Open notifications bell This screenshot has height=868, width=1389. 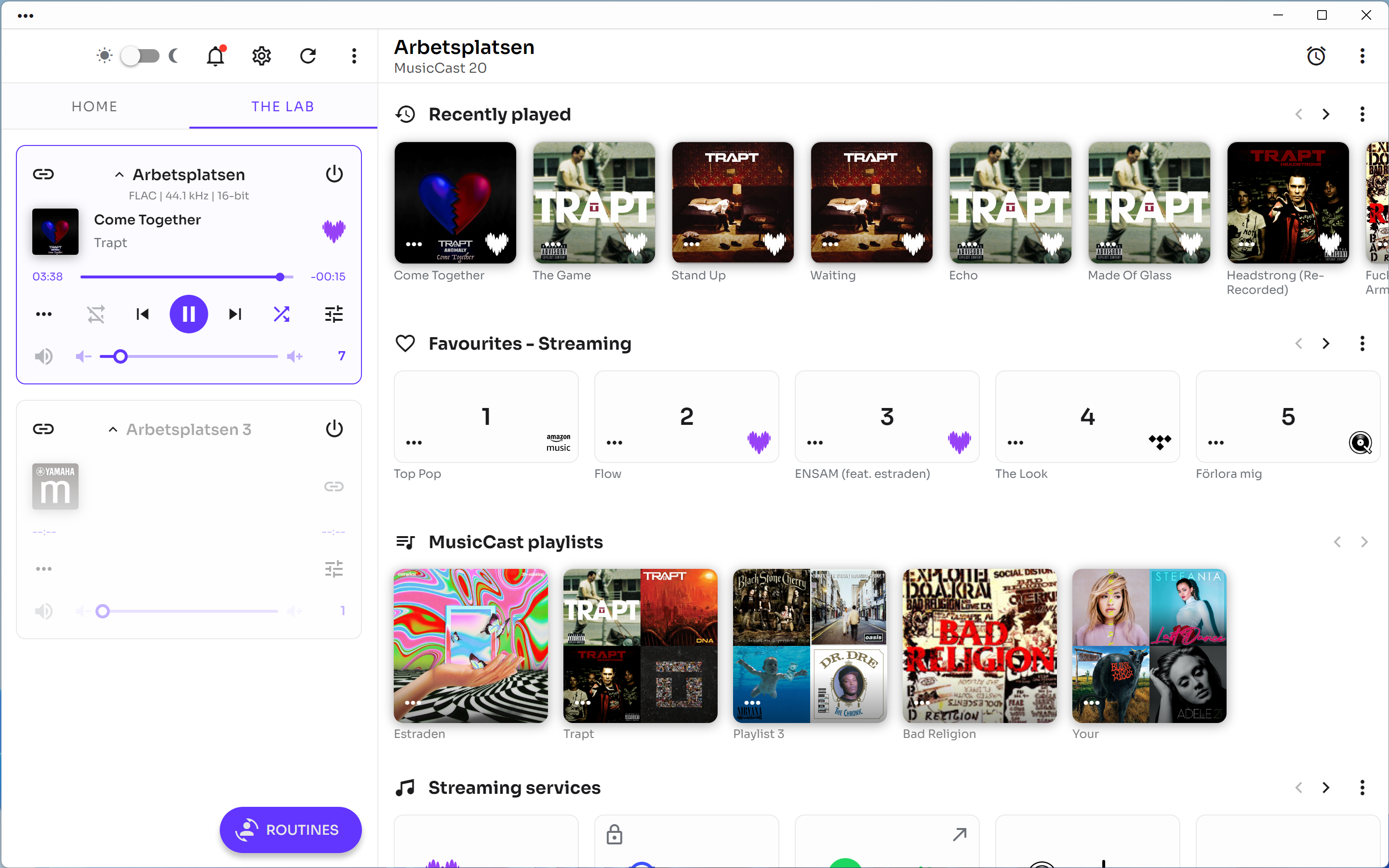click(215, 56)
